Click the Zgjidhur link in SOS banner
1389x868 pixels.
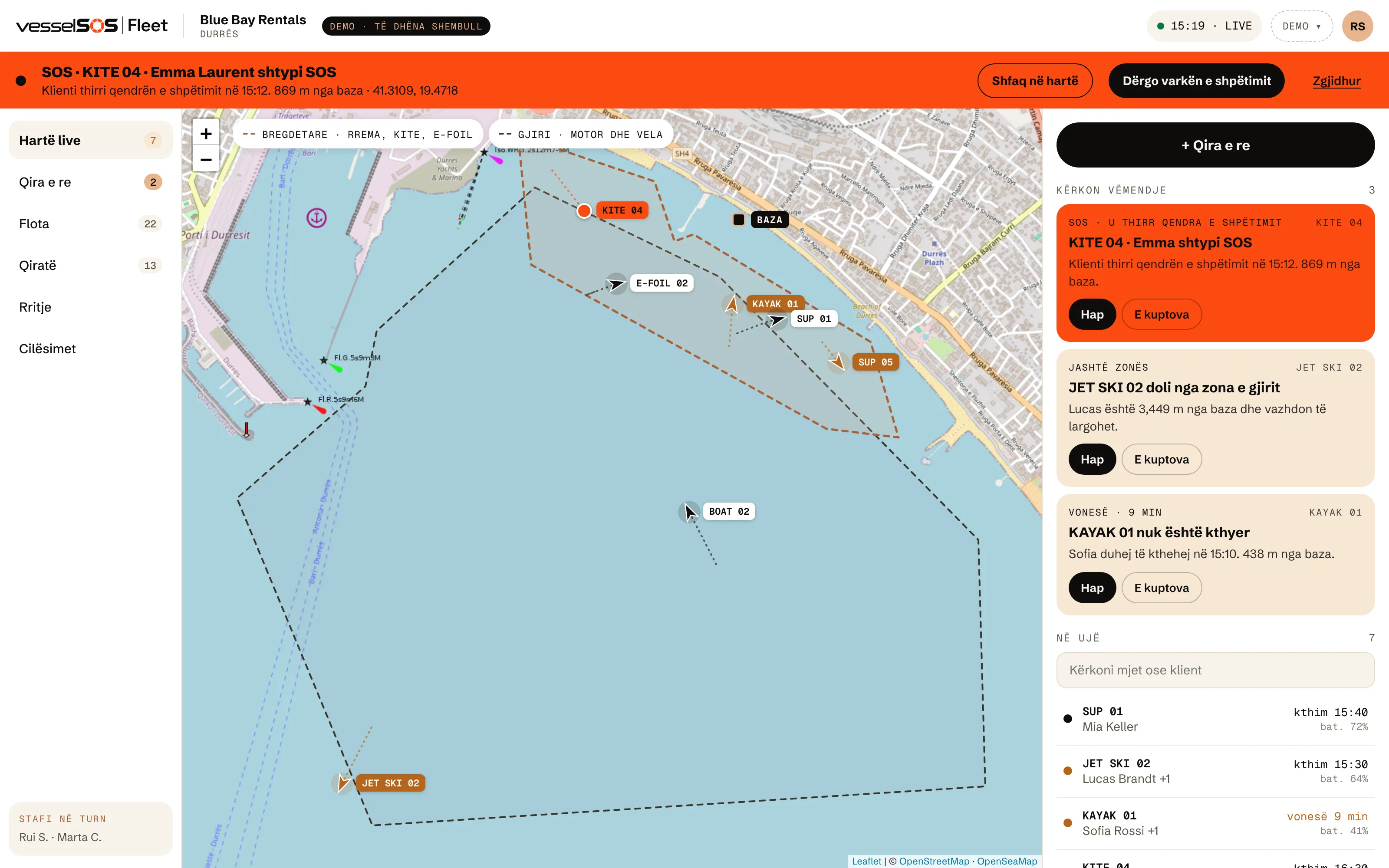(1336, 81)
